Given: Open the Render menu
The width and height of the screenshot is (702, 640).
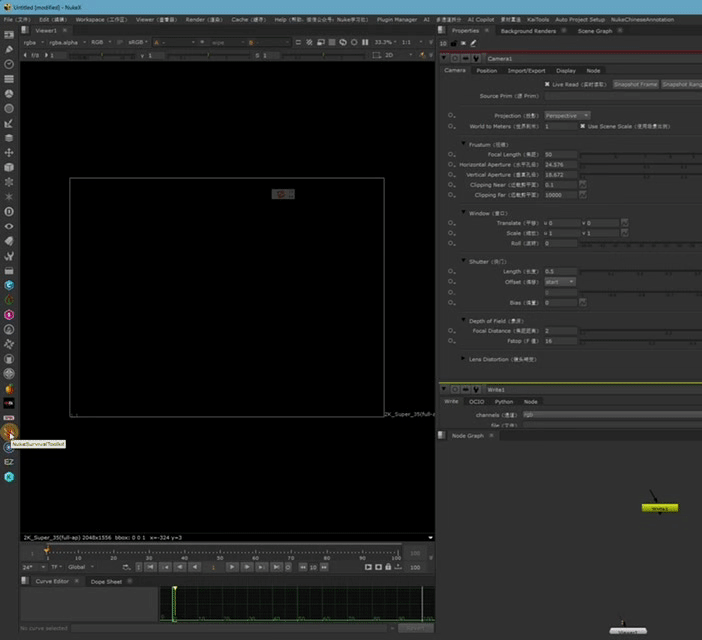Looking at the screenshot, I should coord(204,20).
